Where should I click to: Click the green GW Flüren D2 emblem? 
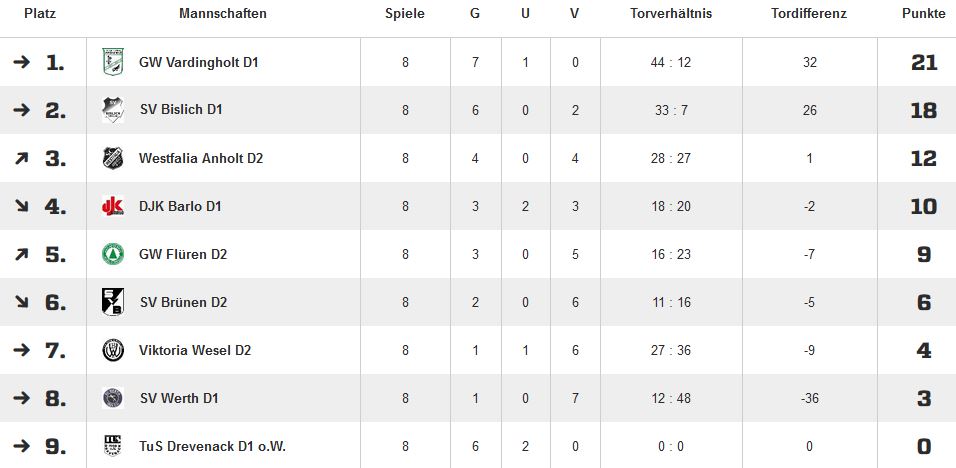(x=113, y=254)
